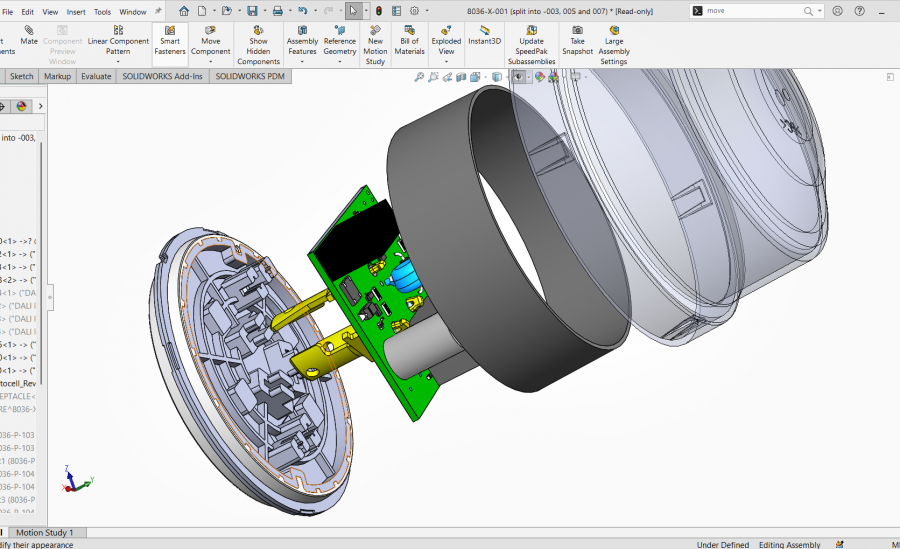Open the Bill of Materials tool
Screen dimensions: 900x549
(410, 40)
